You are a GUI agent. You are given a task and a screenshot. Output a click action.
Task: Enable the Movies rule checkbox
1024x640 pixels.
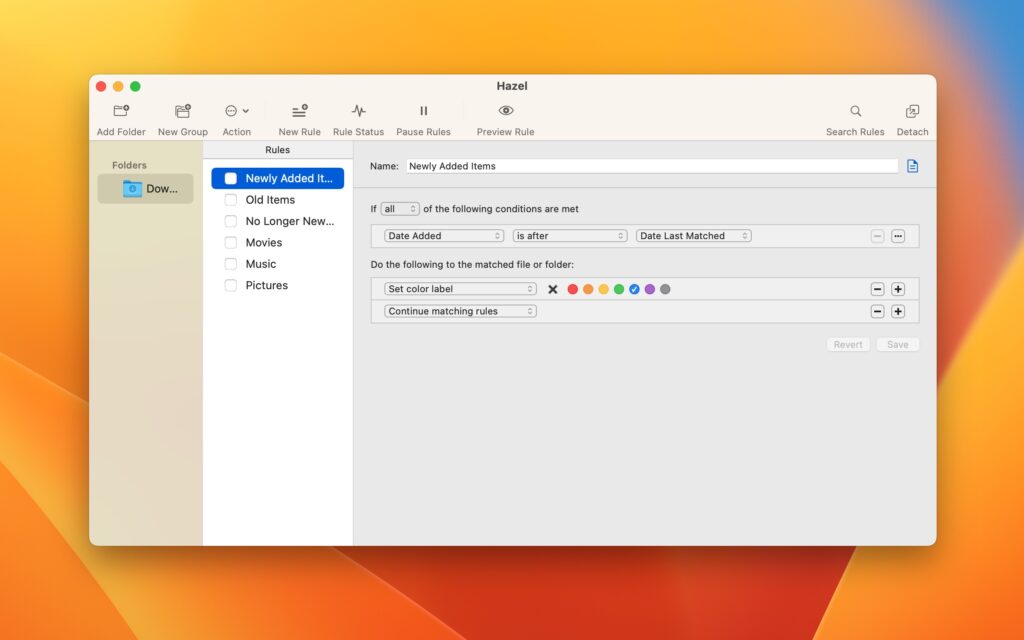tap(231, 242)
